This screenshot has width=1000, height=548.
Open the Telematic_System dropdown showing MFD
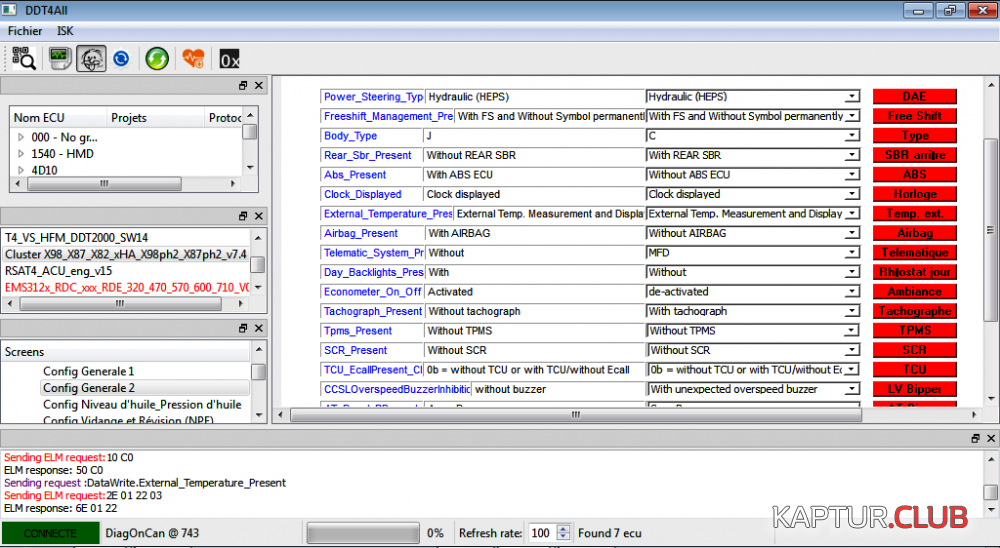(x=852, y=253)
